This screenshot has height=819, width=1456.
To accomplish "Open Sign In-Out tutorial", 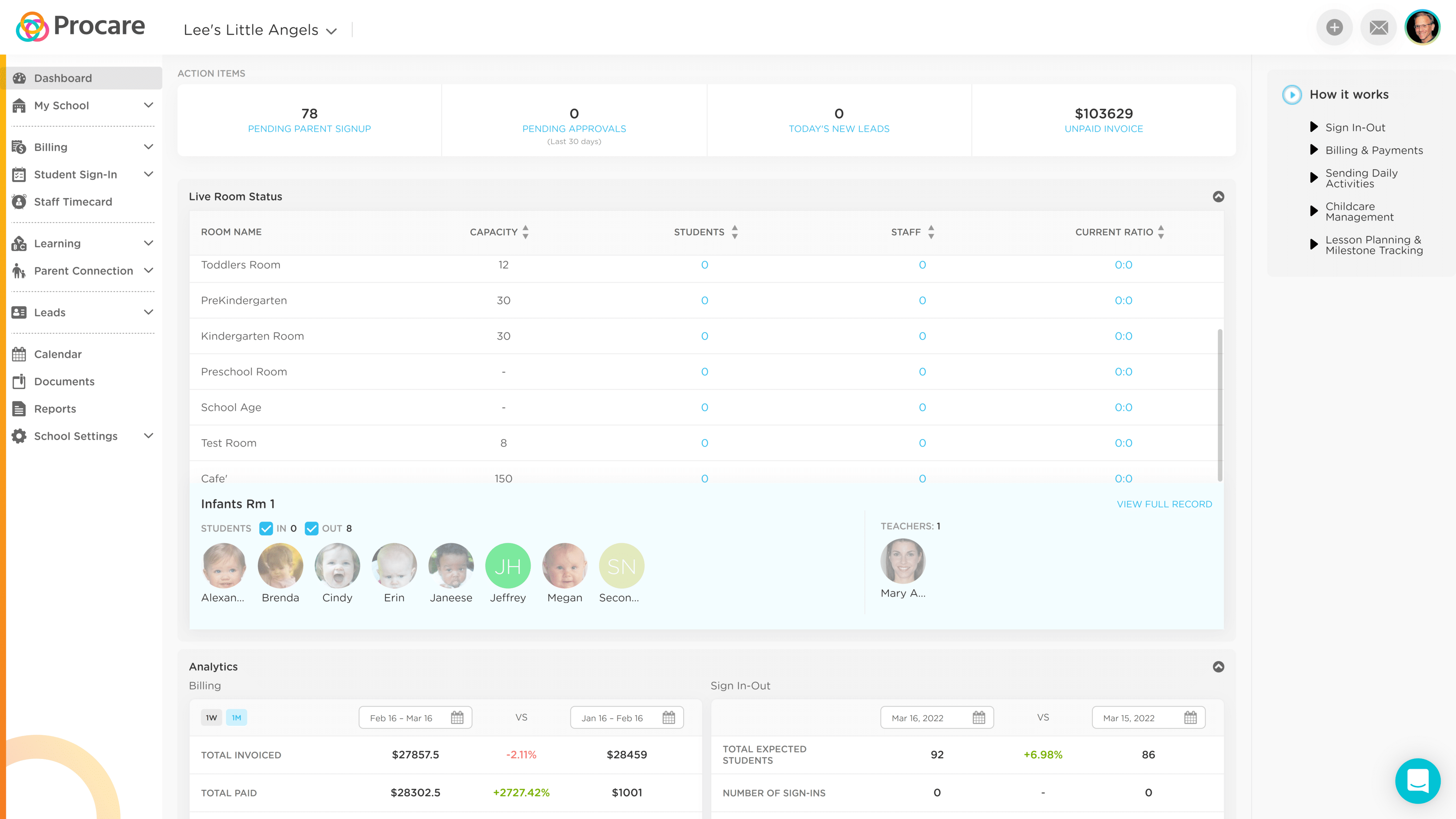I will (x=1355, y=128).
